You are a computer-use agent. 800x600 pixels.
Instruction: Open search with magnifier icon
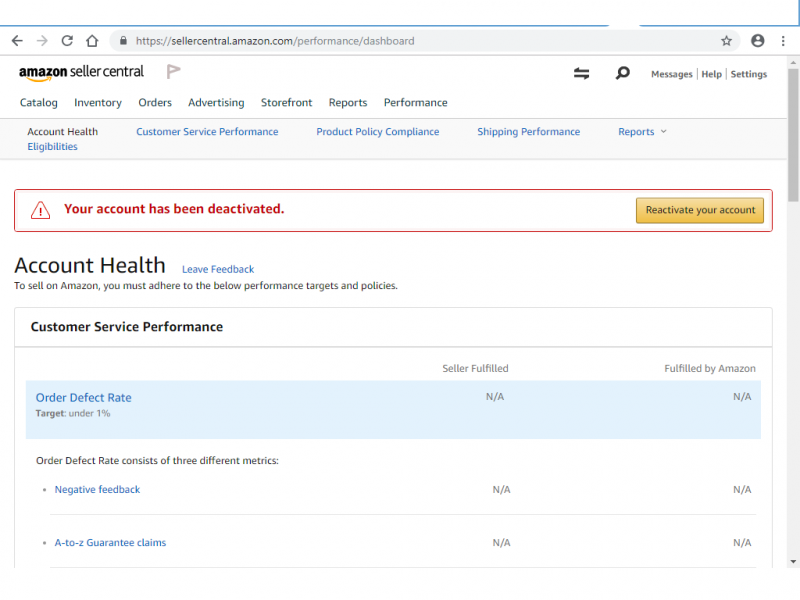click(x=622, y=73)
